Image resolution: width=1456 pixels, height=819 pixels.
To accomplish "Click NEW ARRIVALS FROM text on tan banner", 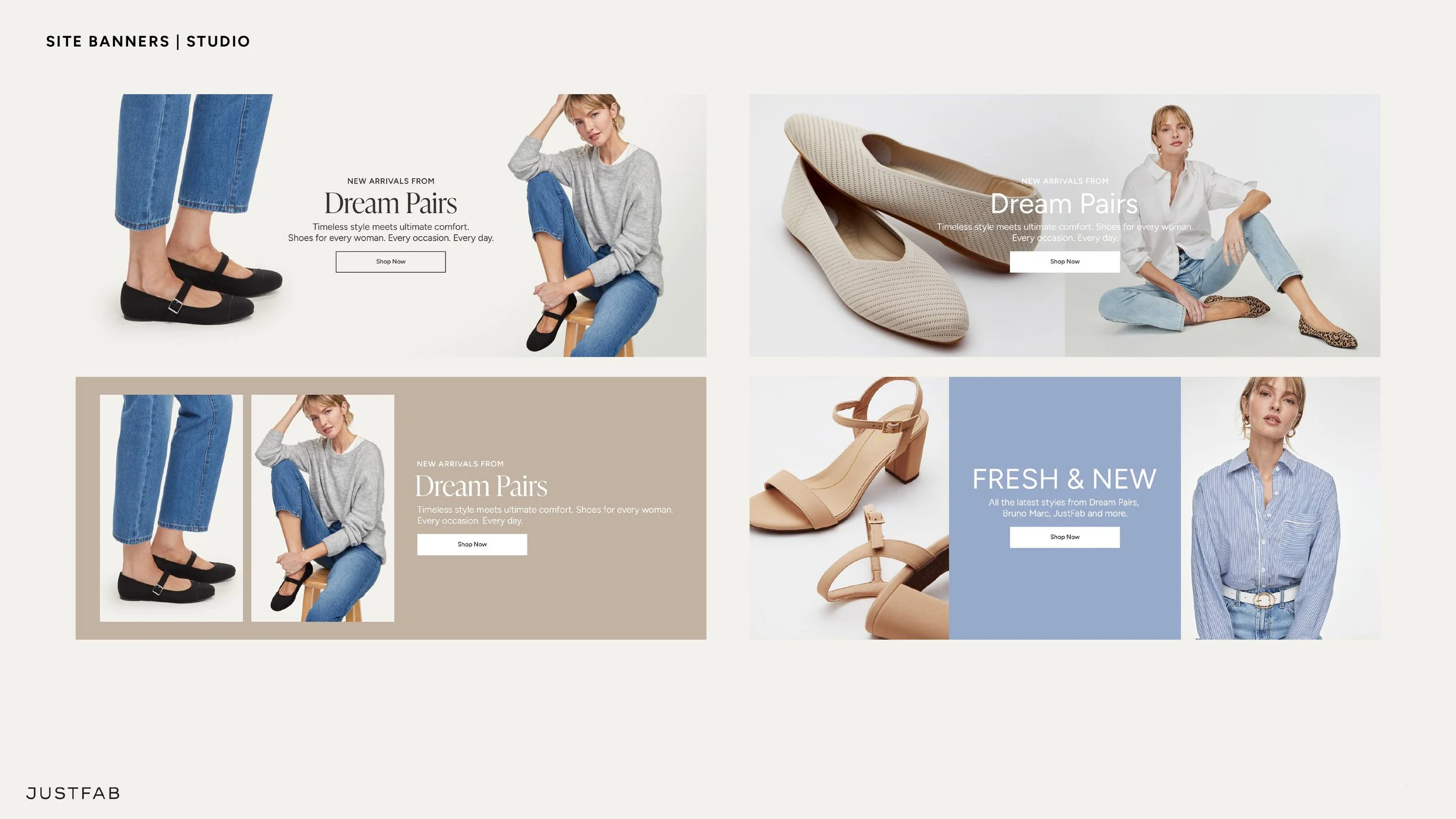I will pyautogui.click(x=460, y=464).
